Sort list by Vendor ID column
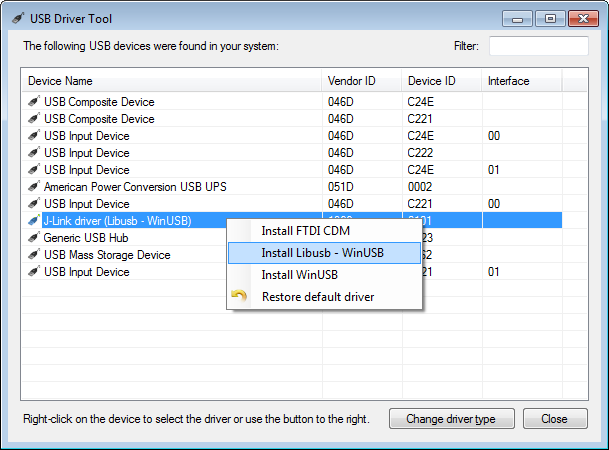The width and height of the screenshot is (609, 450). tap(361, 81)
